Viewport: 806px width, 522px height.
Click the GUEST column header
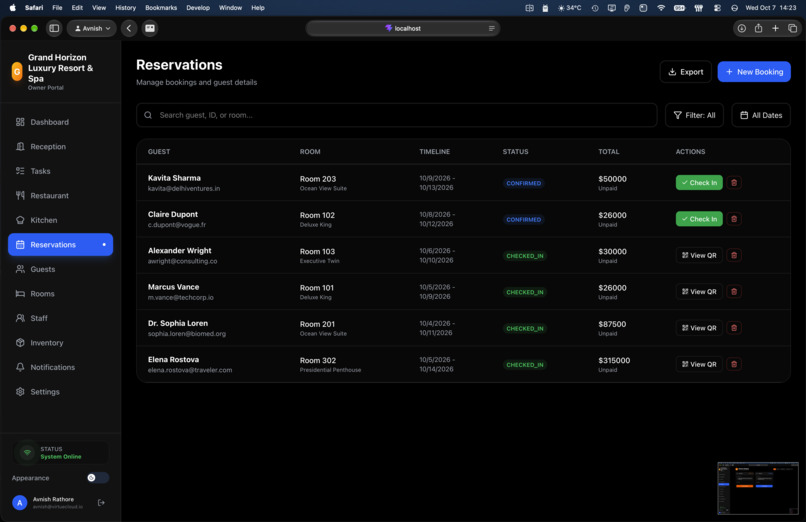(x=159, y=152)
